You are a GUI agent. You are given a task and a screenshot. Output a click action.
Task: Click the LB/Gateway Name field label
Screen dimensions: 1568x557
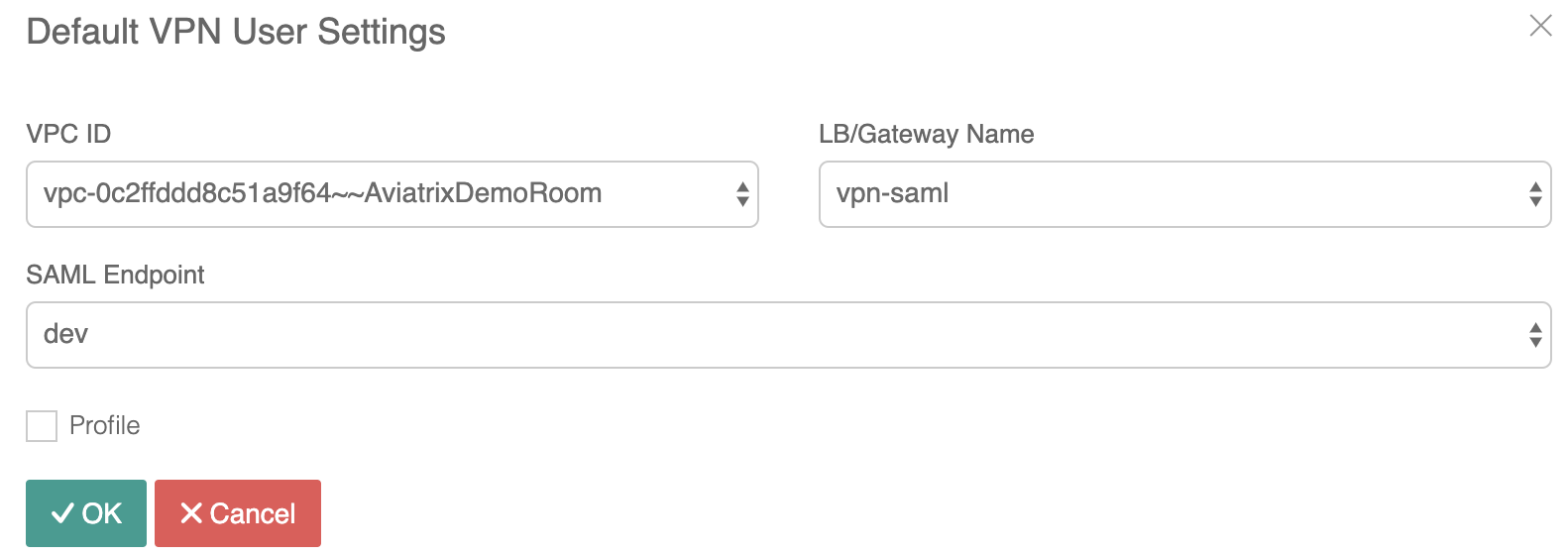pyautogui.click(x=926, y=134)
